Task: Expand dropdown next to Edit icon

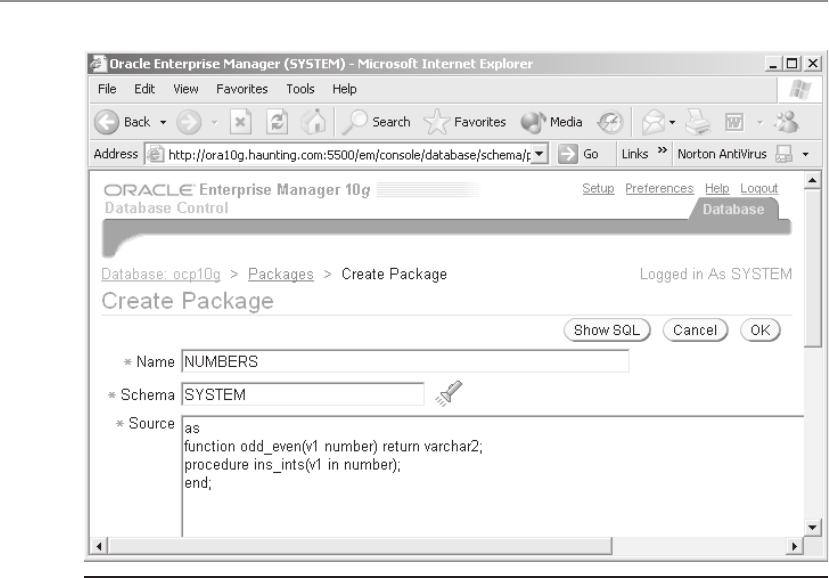Action: (759, 123)
